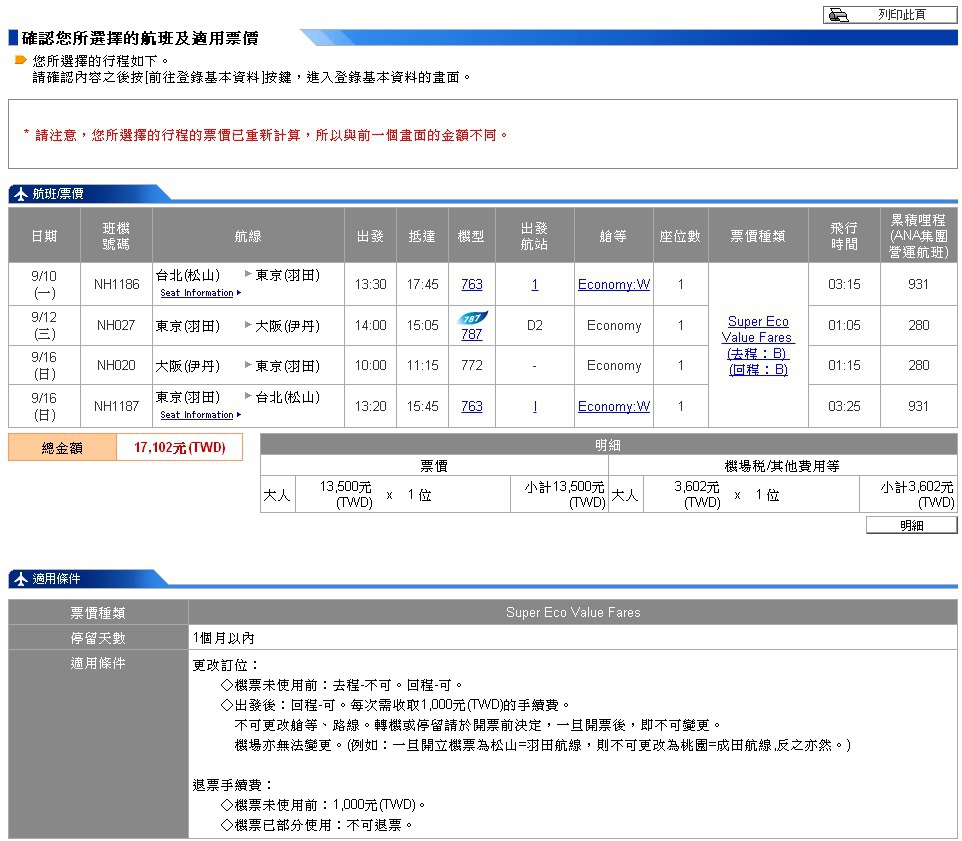Click the 去程：B outbound fare link

[757, 354]
